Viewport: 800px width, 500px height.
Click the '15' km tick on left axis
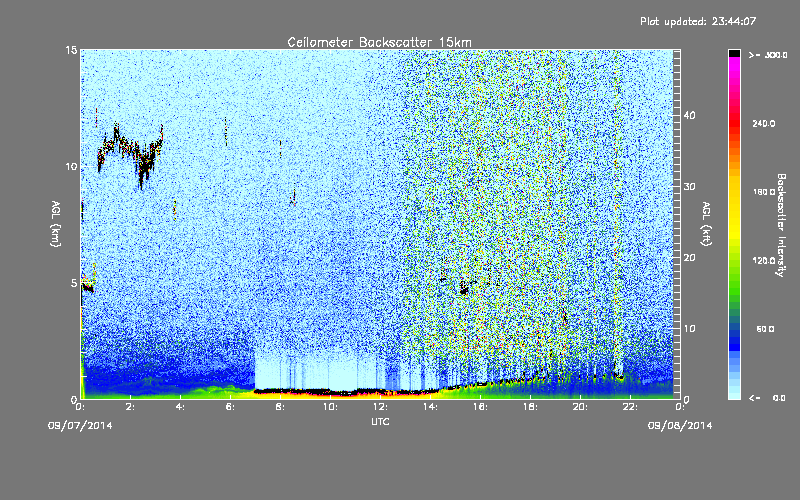71,50
